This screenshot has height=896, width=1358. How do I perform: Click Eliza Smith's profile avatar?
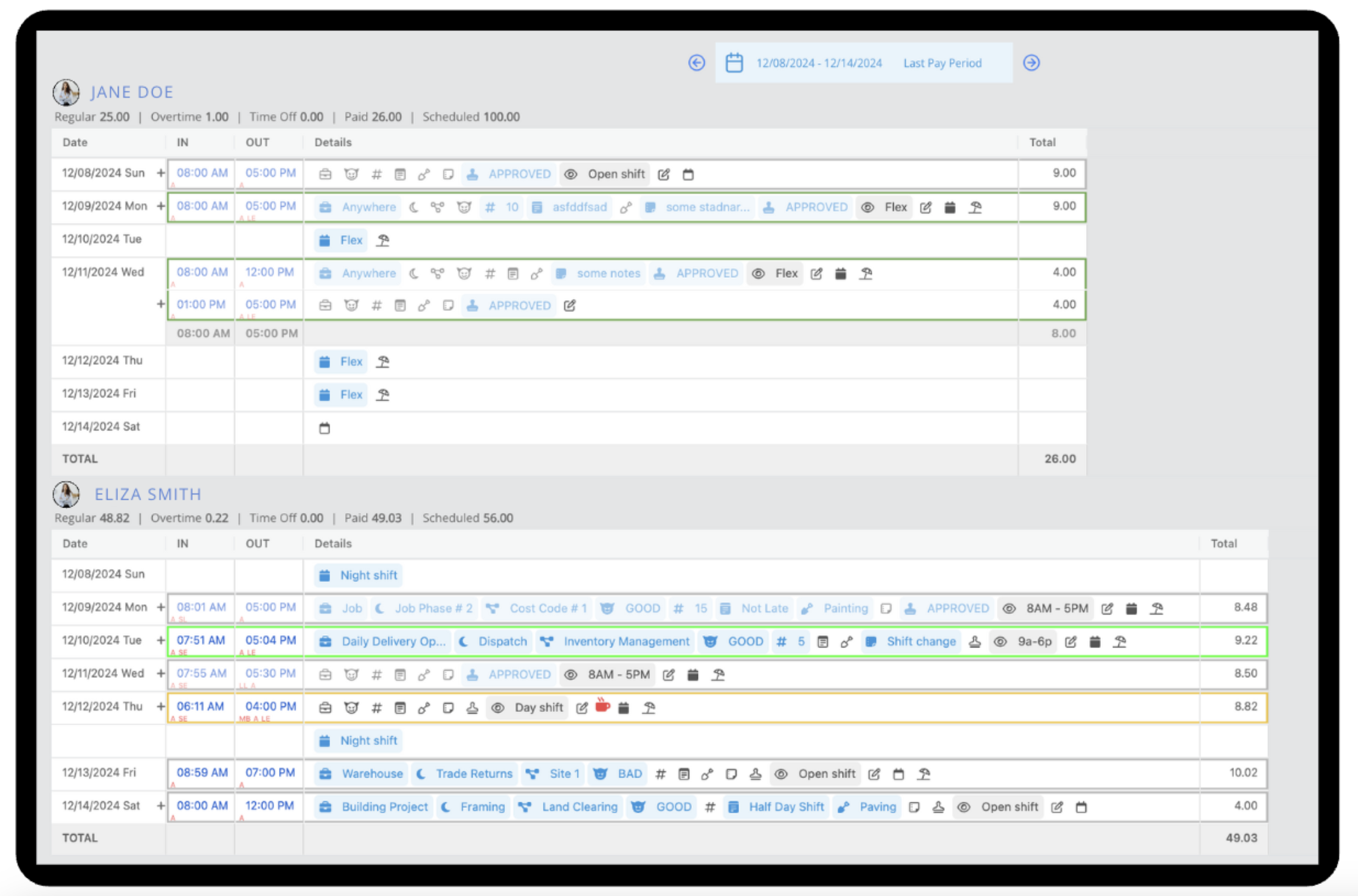point(66,494)
